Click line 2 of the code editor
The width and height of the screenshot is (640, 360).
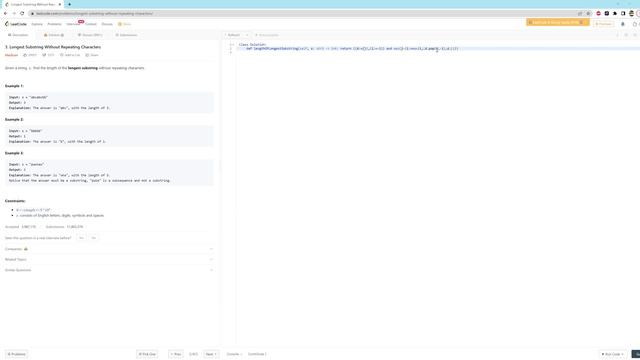439,49
